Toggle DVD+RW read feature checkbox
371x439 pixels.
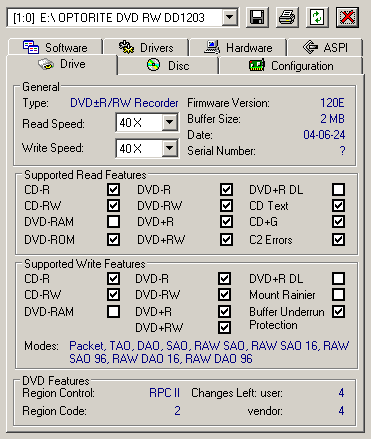(226, 239)
